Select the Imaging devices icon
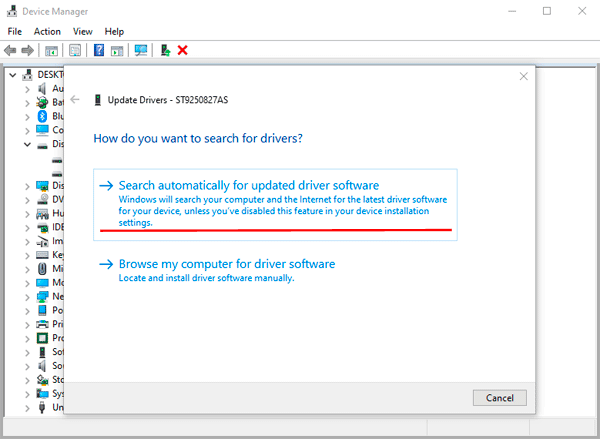 coord(42,241)
